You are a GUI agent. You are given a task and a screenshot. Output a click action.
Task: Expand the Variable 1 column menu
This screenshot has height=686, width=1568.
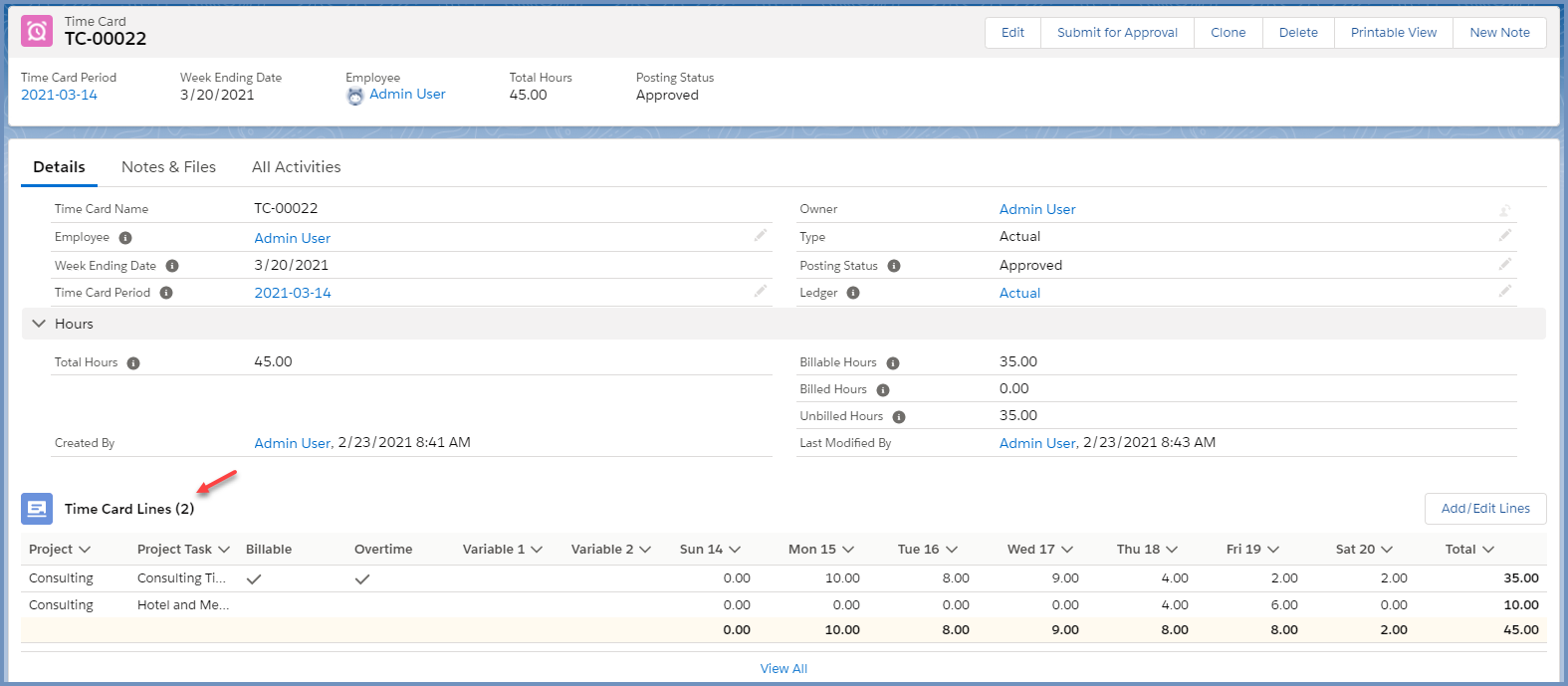(x=537, y=550)
